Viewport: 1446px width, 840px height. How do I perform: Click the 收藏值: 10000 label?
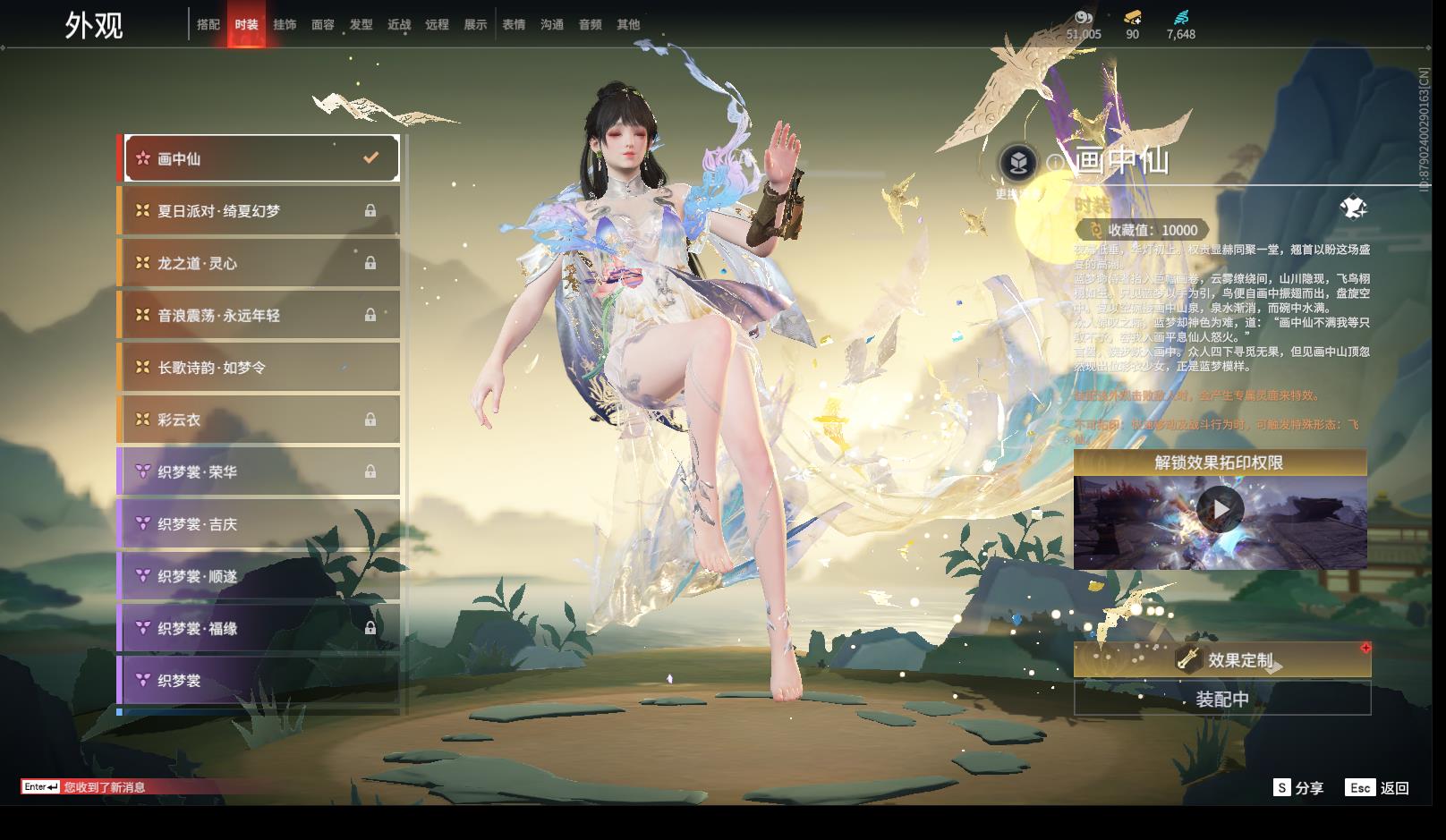pos(1153,230)
